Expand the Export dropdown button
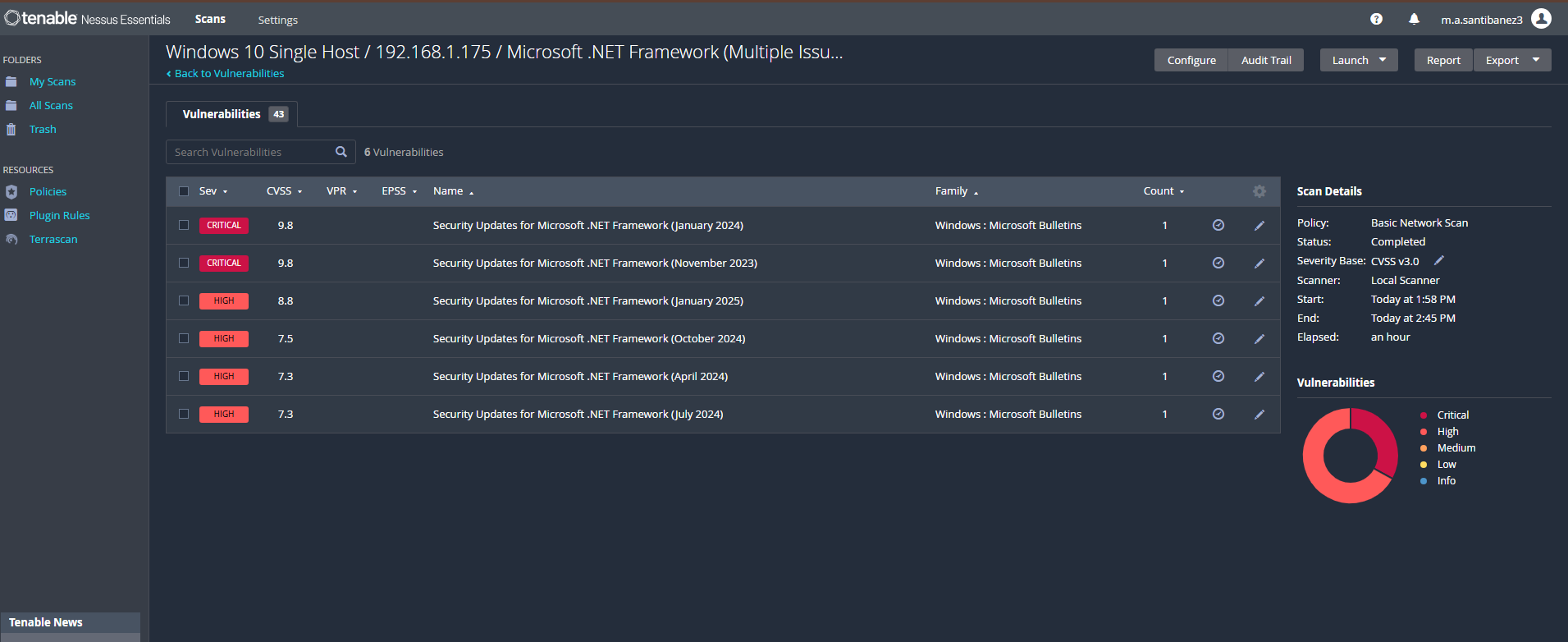Viewport: 1568px width, 642px height. coord(1512,60)
